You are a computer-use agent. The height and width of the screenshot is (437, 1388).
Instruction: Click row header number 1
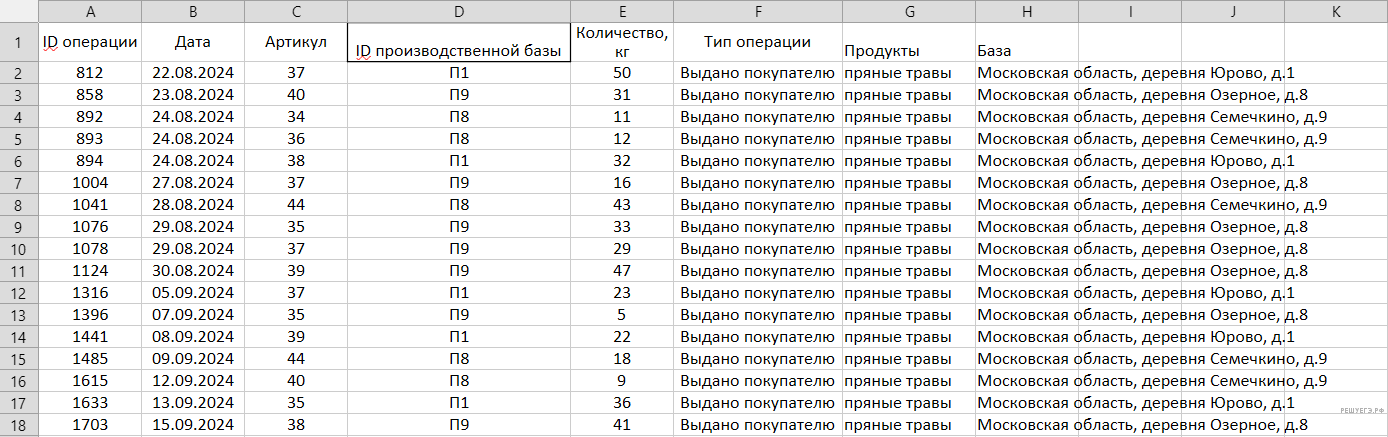pyautogui.click(x=19, y=43)
